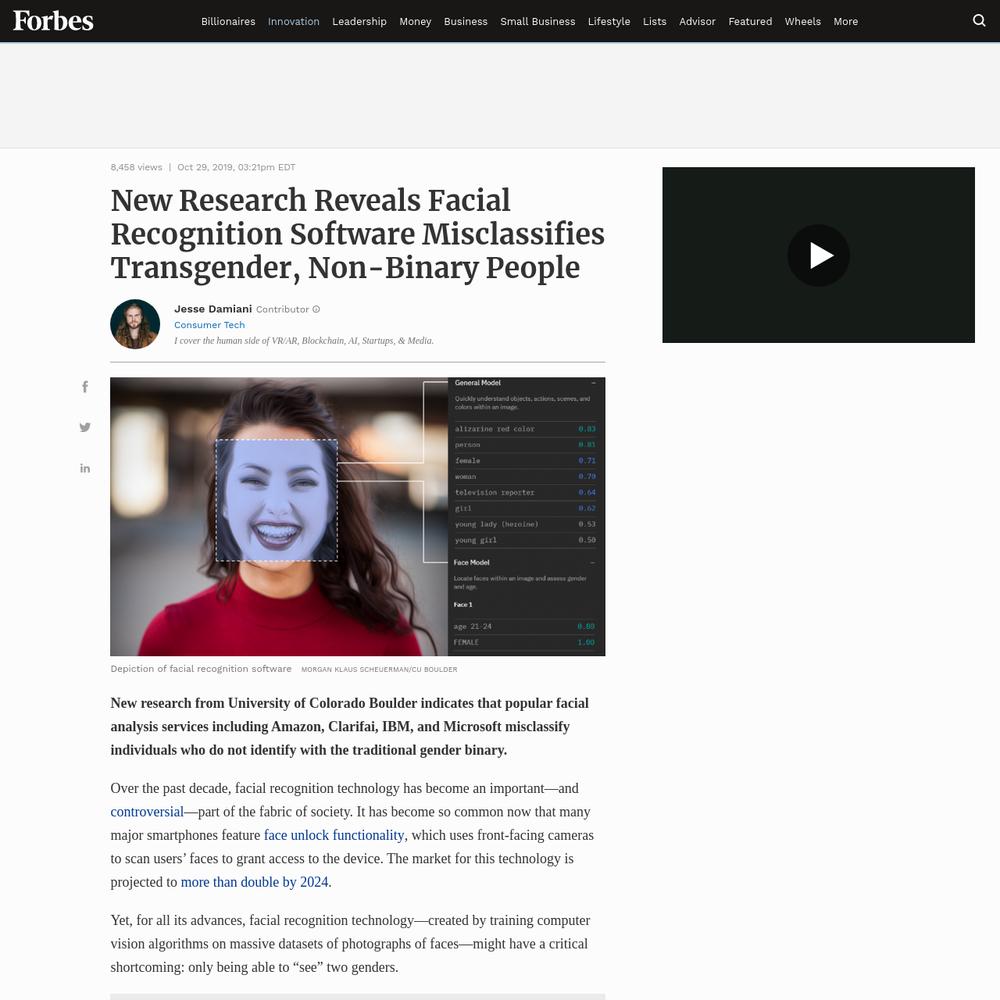The width and height of the screenshot is (1000, 1000).
Task: Click the author bio tagline text
Action: point(304,341)
